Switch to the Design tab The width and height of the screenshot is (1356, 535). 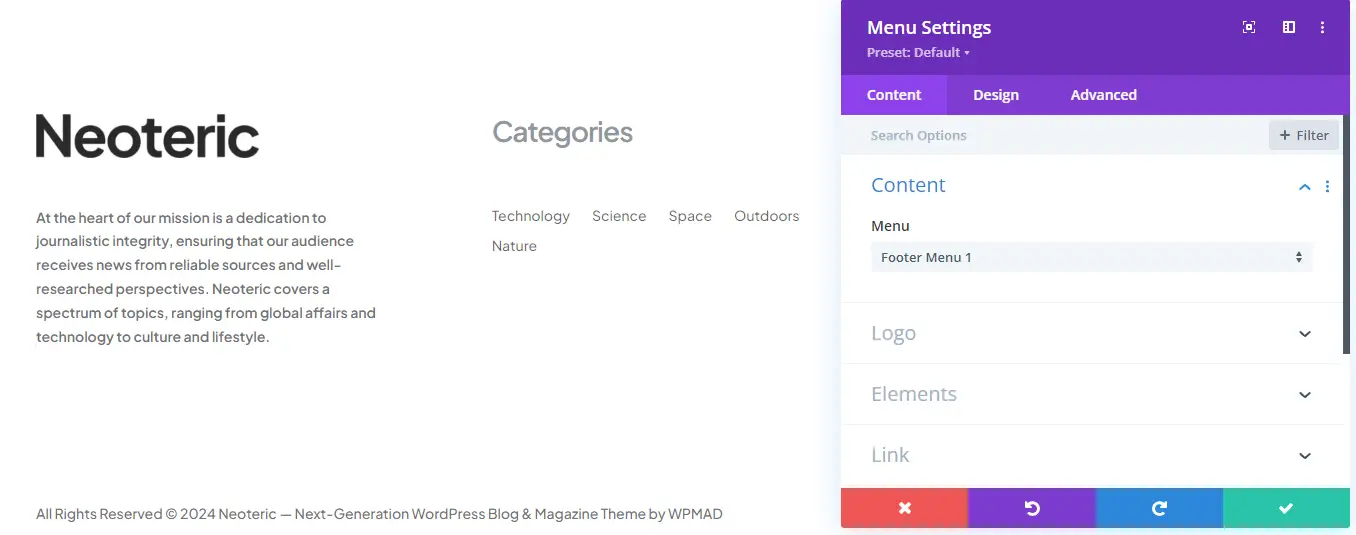click(996, 95)
